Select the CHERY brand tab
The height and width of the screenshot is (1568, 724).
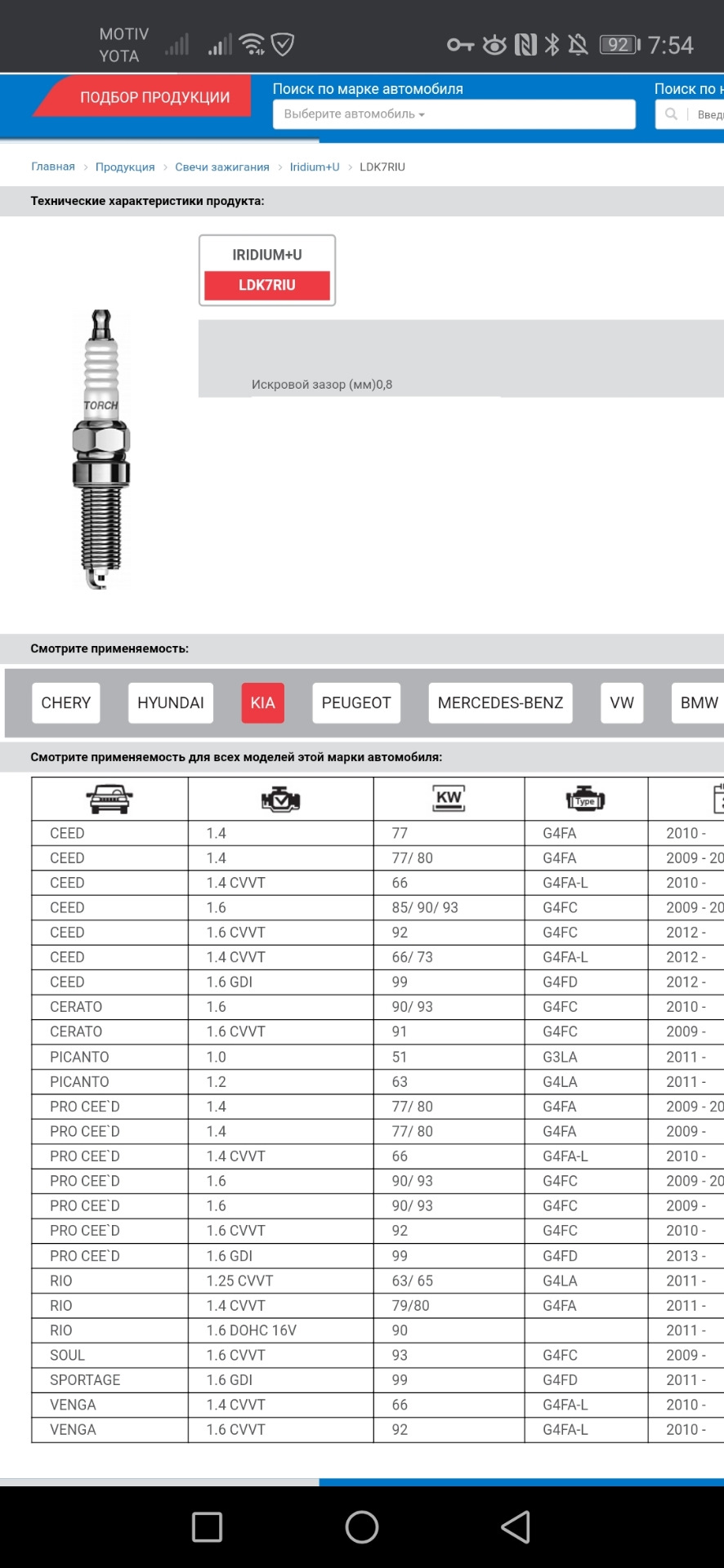click(x=66, y=703)
